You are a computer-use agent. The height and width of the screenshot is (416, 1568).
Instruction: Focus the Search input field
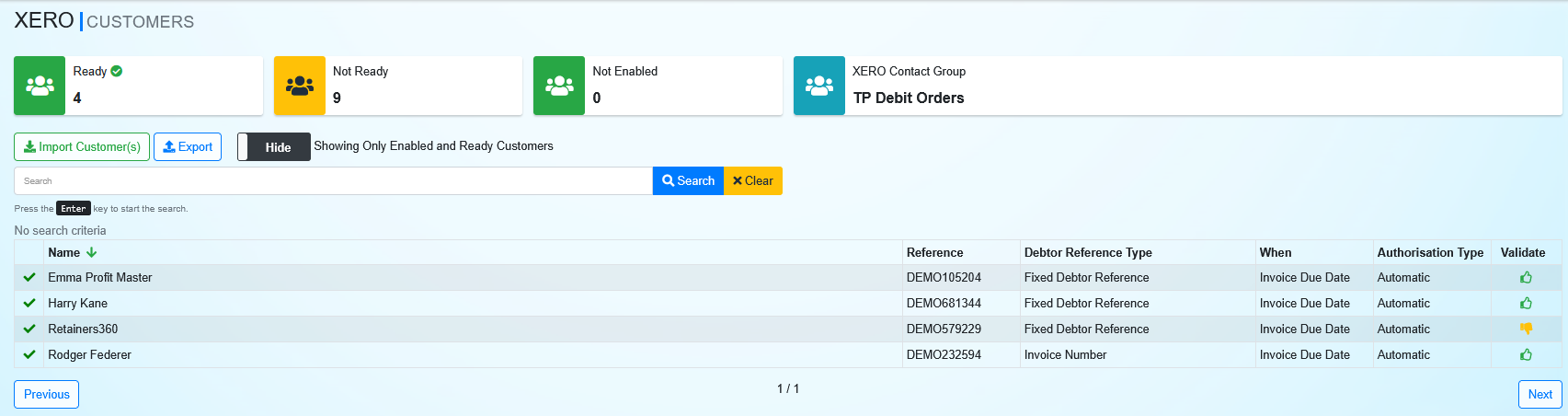point(333,180)
